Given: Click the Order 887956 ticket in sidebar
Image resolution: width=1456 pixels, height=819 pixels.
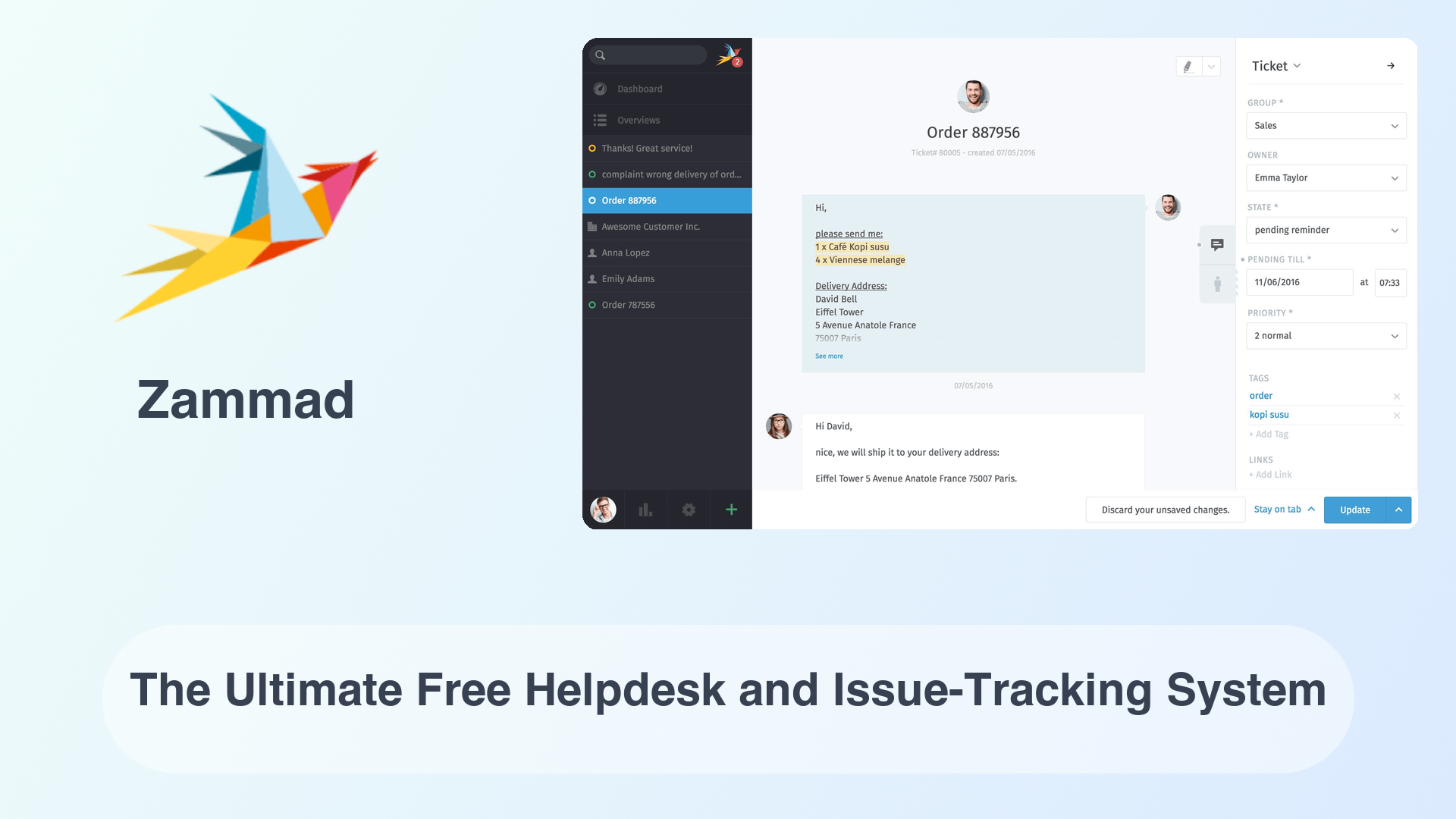Looking at the screenshot, I should (666, 200).
